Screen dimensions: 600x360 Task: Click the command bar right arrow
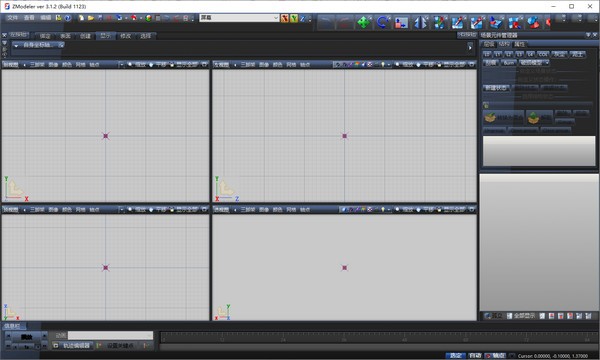coord(470,47)
